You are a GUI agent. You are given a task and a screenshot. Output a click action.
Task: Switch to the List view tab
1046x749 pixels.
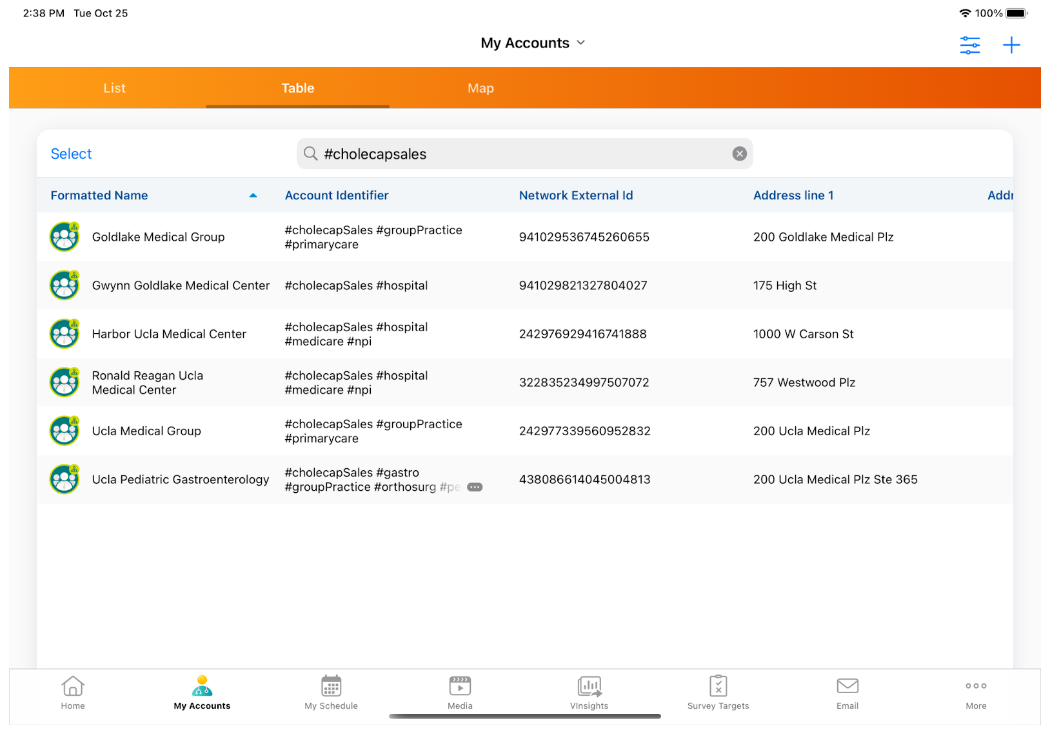click(x=114, y=88)
